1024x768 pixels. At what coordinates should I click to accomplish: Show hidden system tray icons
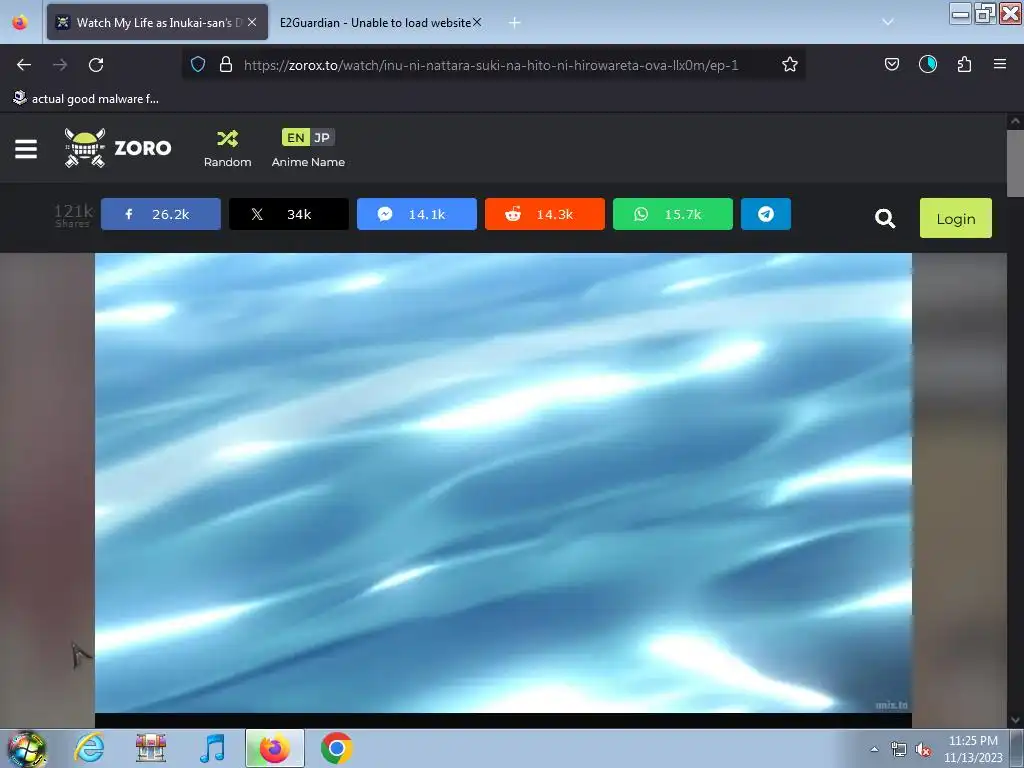click(x=874, y=749)
